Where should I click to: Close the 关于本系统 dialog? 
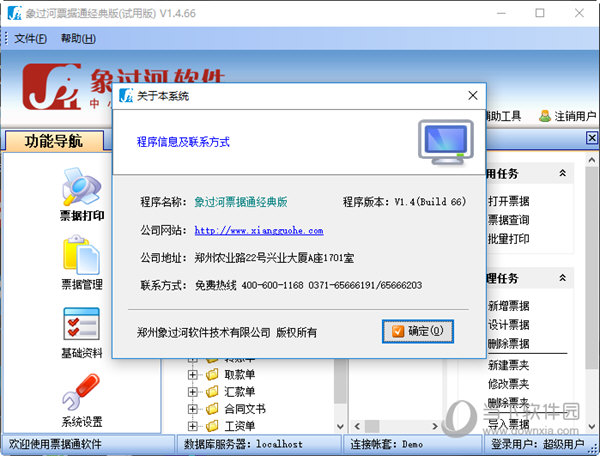point(473,96)
